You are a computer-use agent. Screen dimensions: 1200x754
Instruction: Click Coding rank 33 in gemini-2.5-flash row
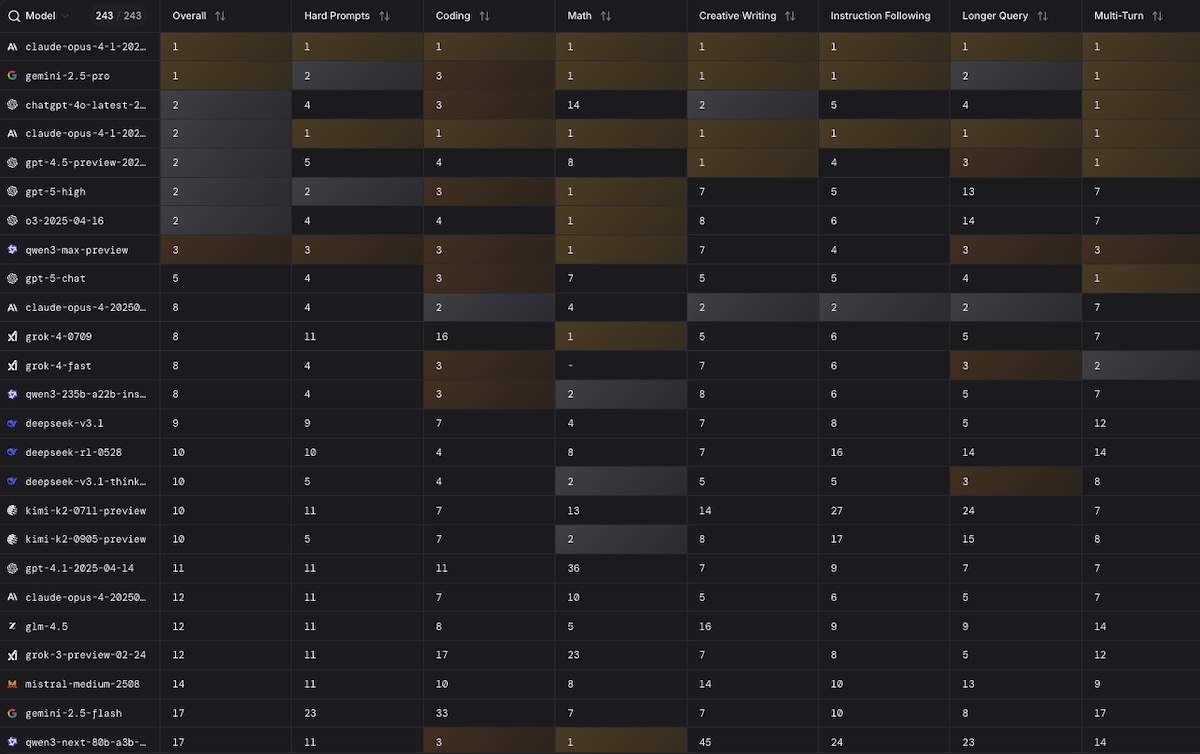pyautogui.click(x=442, y=713)
